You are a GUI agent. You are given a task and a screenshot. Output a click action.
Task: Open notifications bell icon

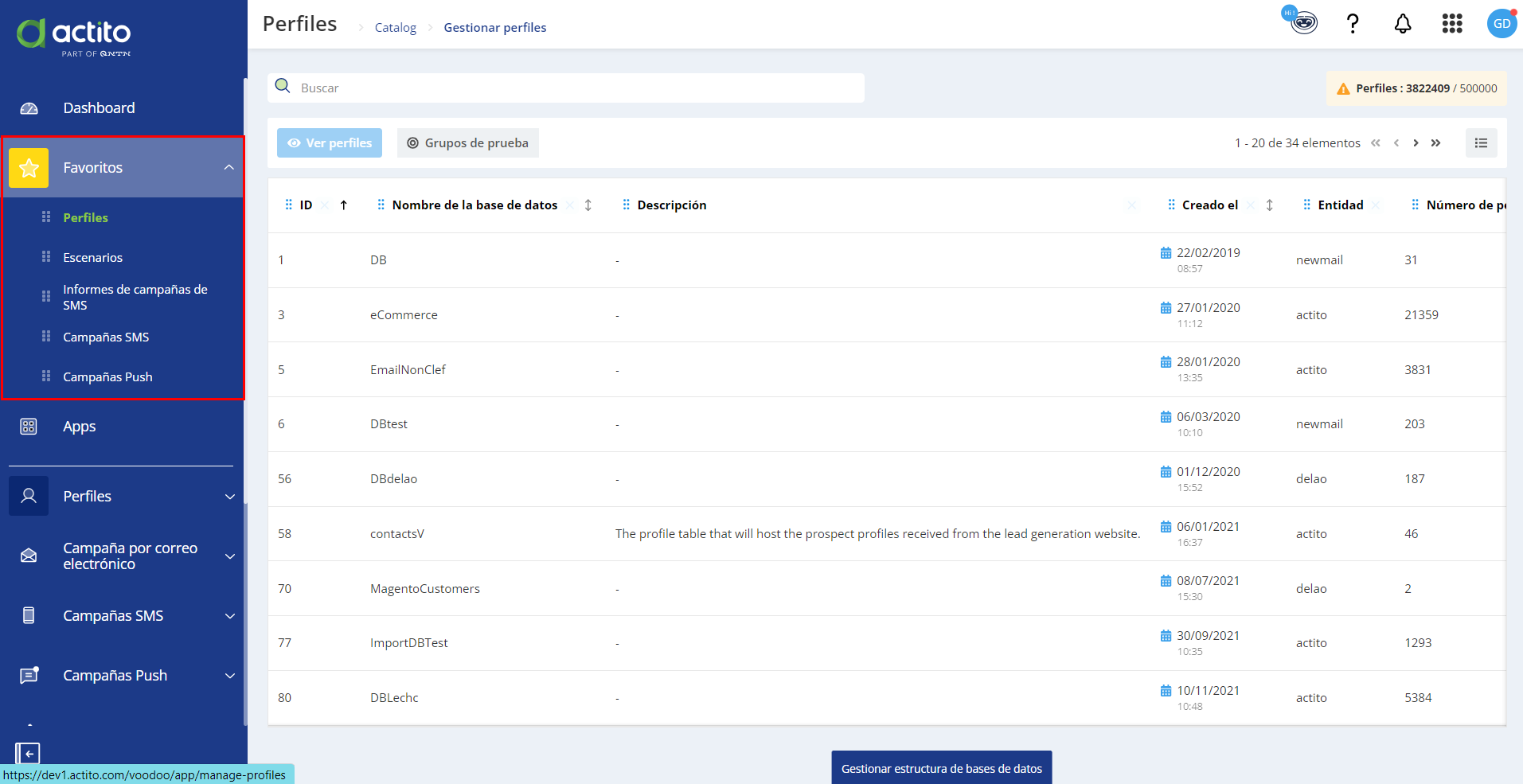pos(1403,24)
